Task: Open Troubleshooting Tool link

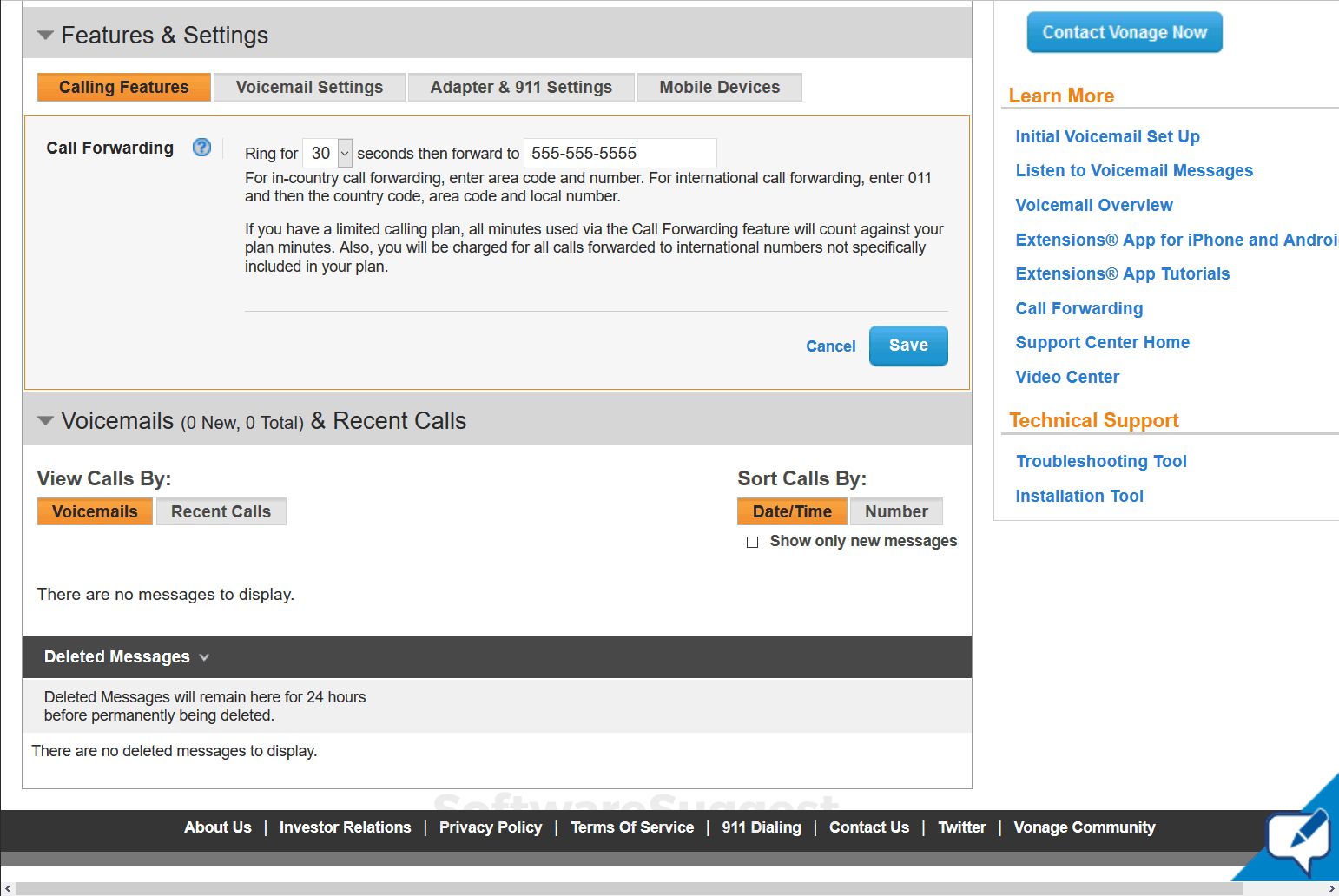Action: pos(1101,462)
